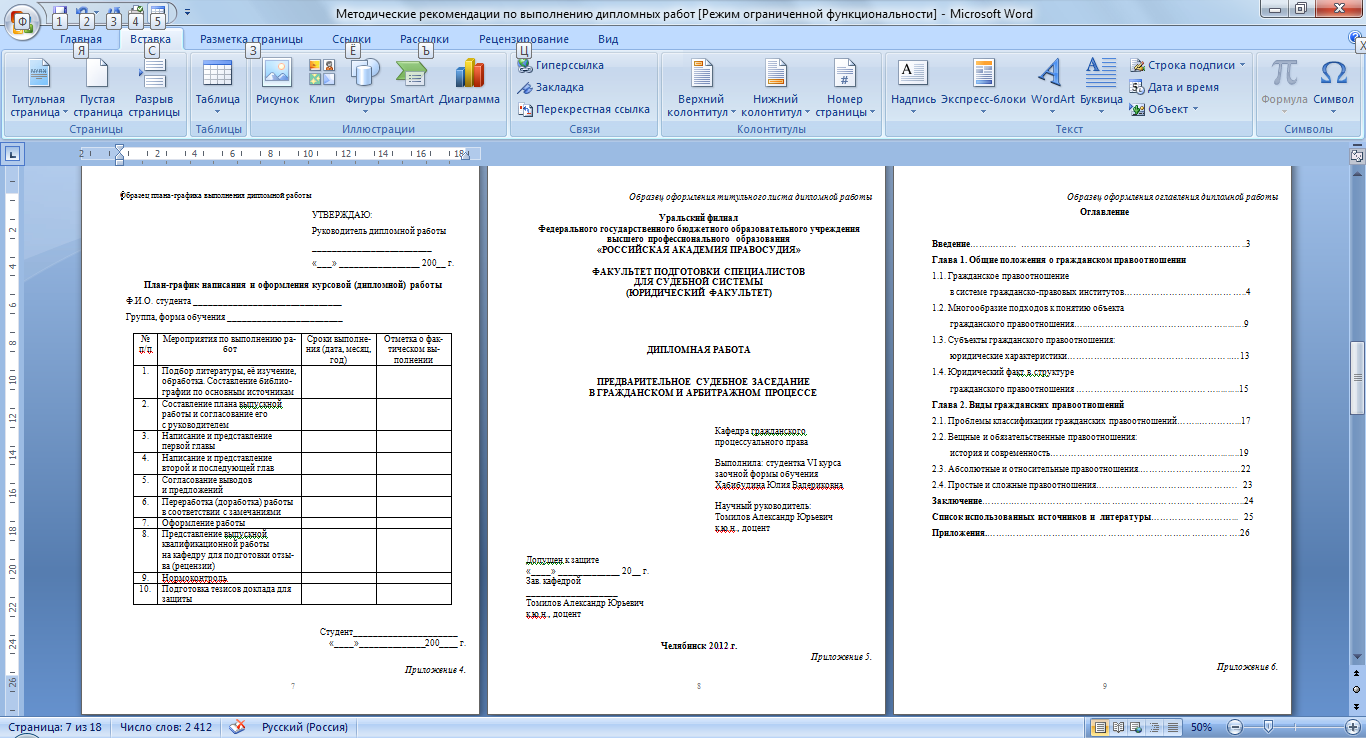1366x738 pixels.
Task: Open Нижний колонтитул footer dropdown
Action: 775,88
